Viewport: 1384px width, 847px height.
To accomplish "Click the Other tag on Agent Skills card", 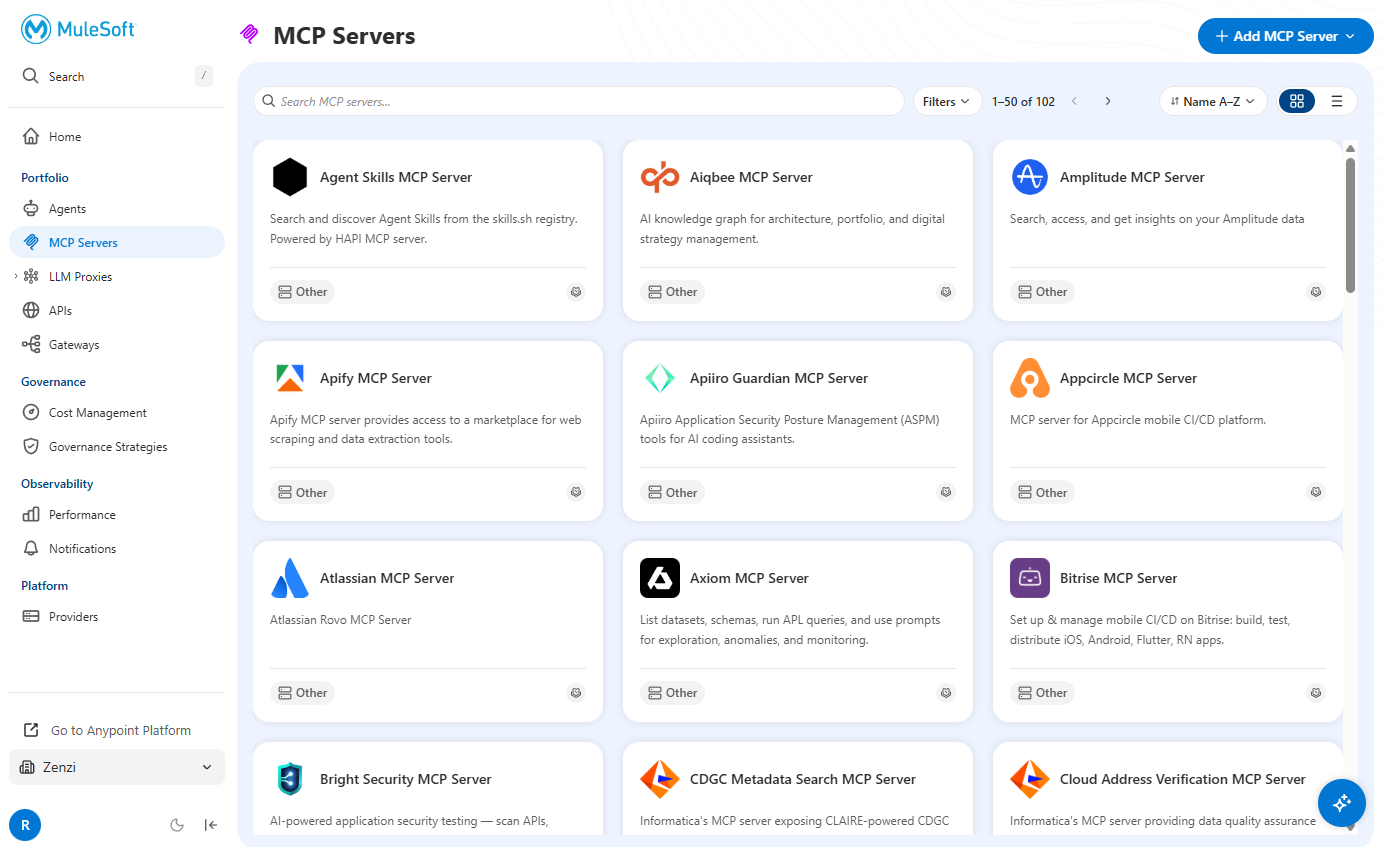I will point(302,292).
